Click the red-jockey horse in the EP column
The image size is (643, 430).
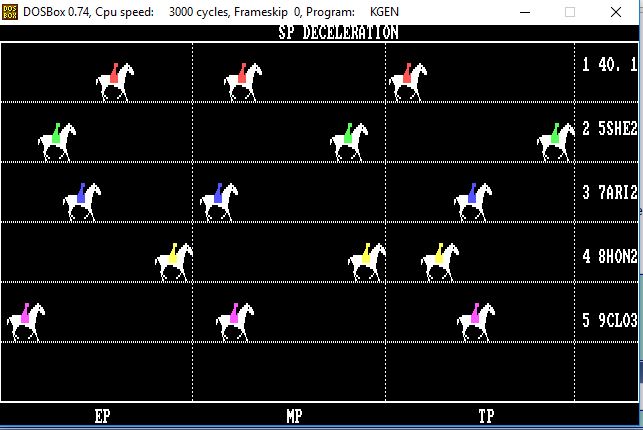tap(115, 82)
